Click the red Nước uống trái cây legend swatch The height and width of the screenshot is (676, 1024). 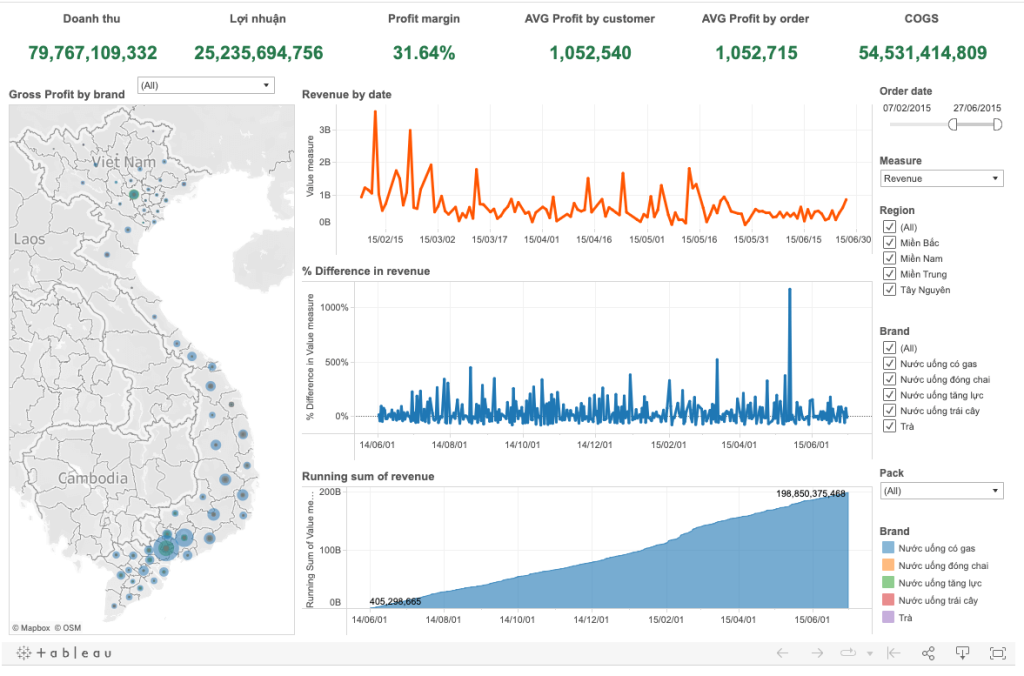[x=888, y=600]
